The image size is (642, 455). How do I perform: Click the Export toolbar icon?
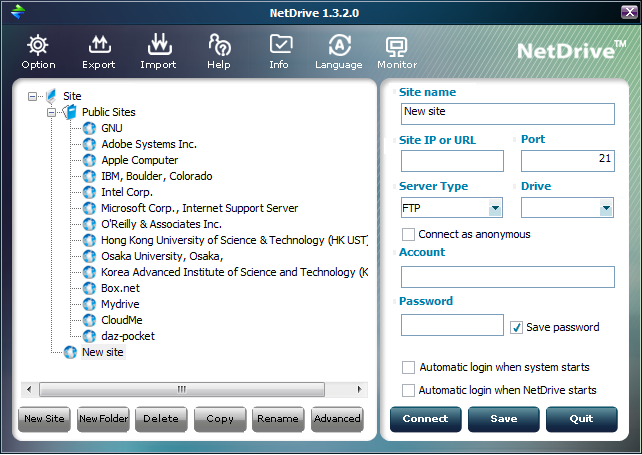coord(99,45)
